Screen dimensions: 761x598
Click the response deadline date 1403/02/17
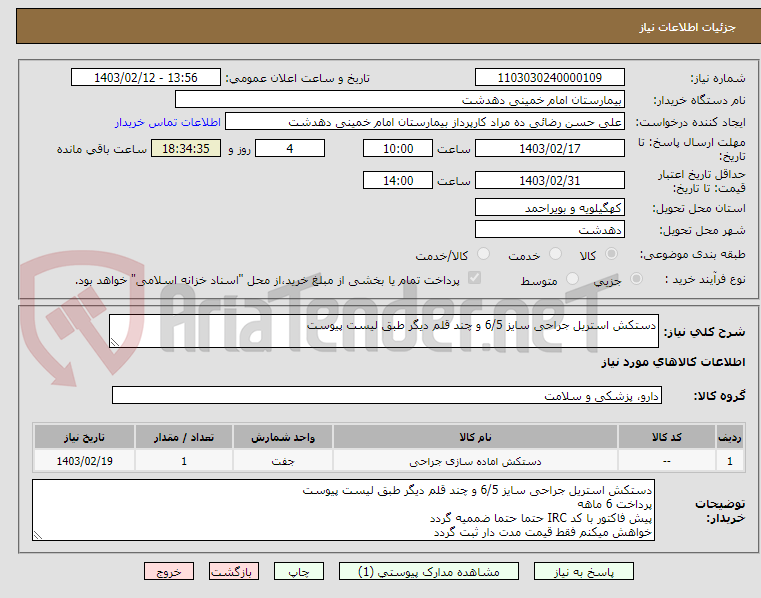tap(549, 149)
